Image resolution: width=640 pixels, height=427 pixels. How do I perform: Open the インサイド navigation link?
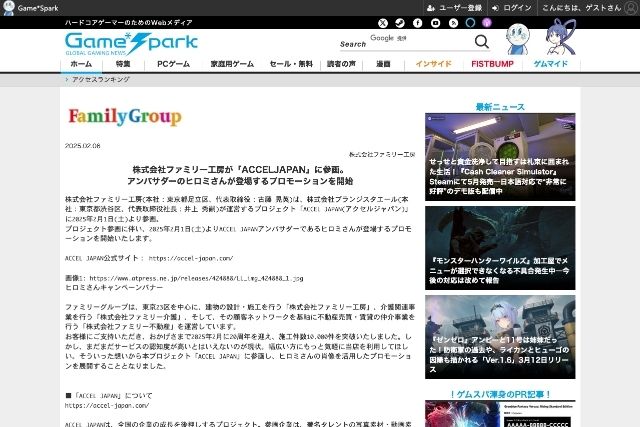(x=433, y=64)
